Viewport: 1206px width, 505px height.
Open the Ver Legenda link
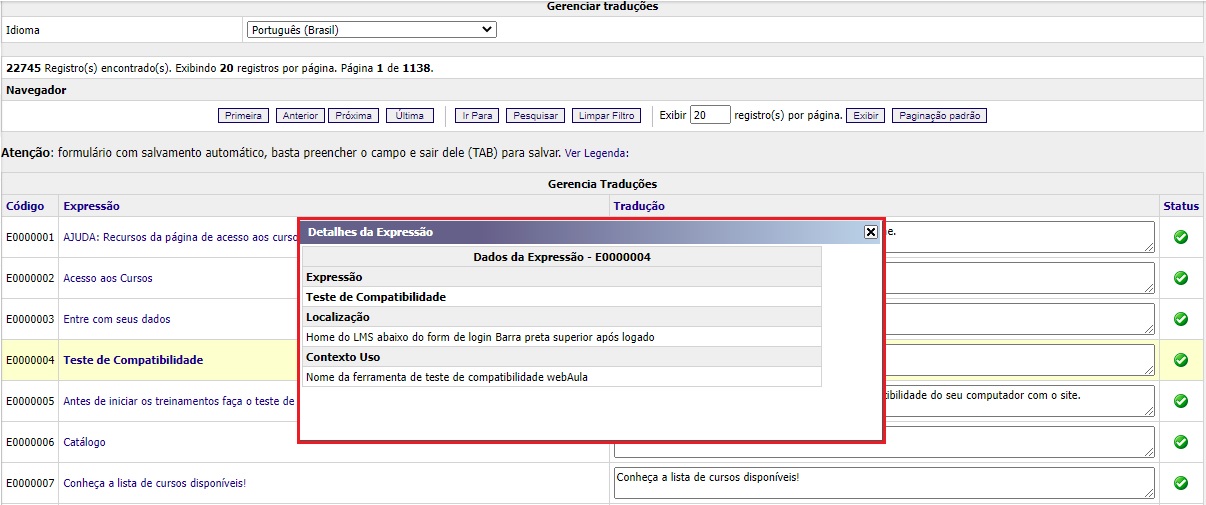click(x=598, y=154)
